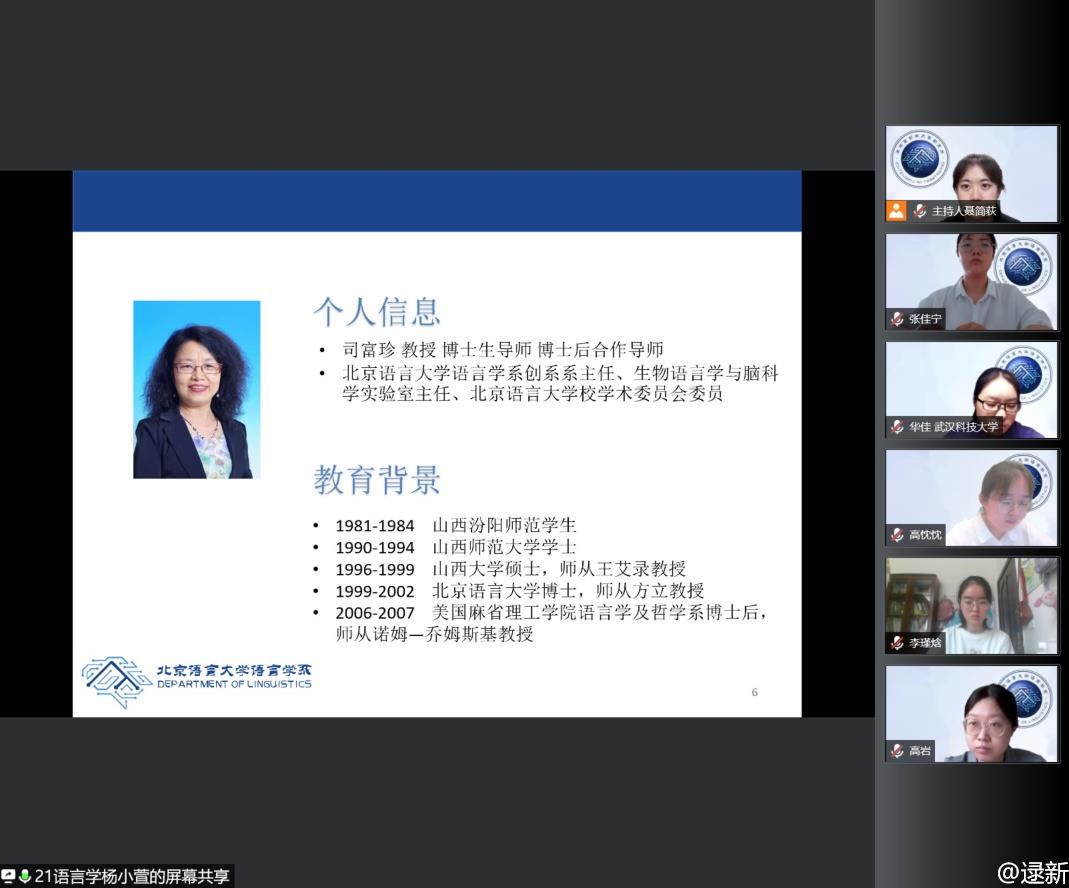Select host 聂简荻's video thumbnail
The width and height of the screenshot is (1069, 888).
pos(972,165)
